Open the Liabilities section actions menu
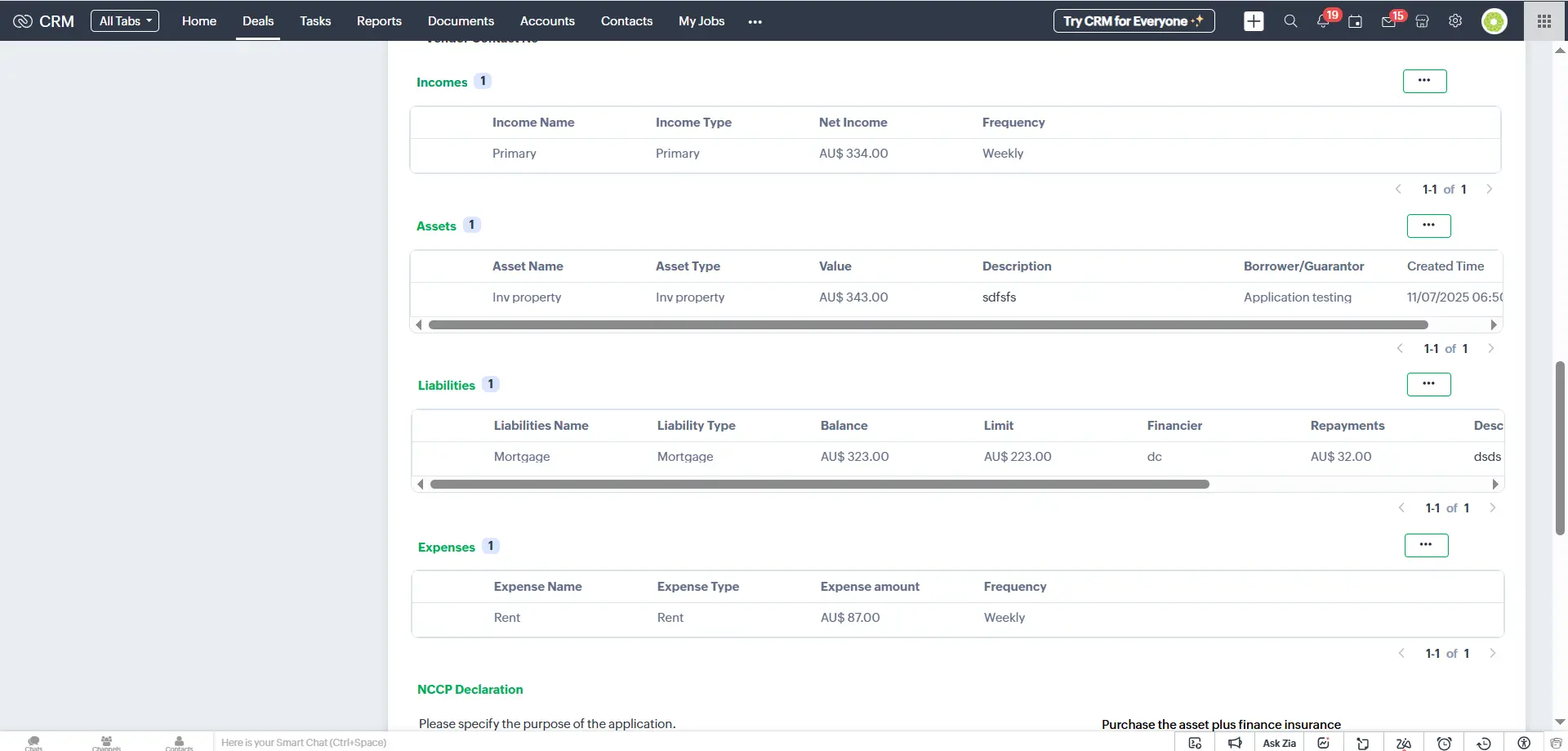1568x751 pixels. pos(1428,384)
